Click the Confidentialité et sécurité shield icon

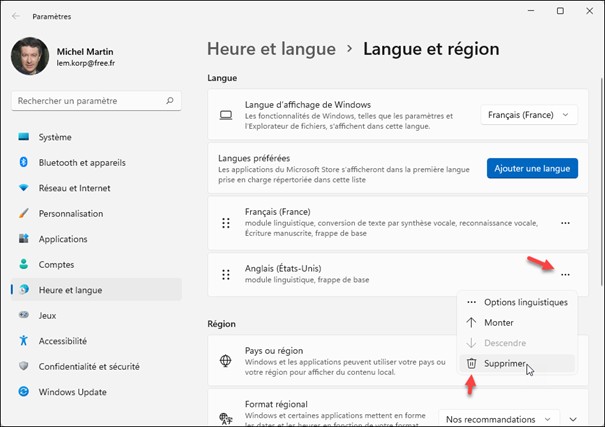pos(24,366)
